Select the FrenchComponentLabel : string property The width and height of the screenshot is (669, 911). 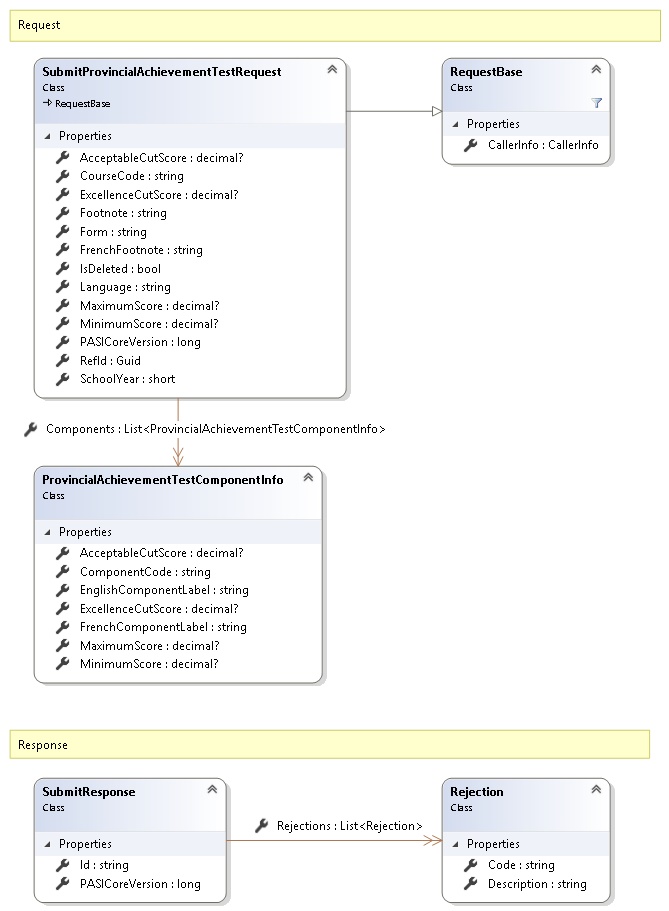pyautogui.click(x=162, y=627)
